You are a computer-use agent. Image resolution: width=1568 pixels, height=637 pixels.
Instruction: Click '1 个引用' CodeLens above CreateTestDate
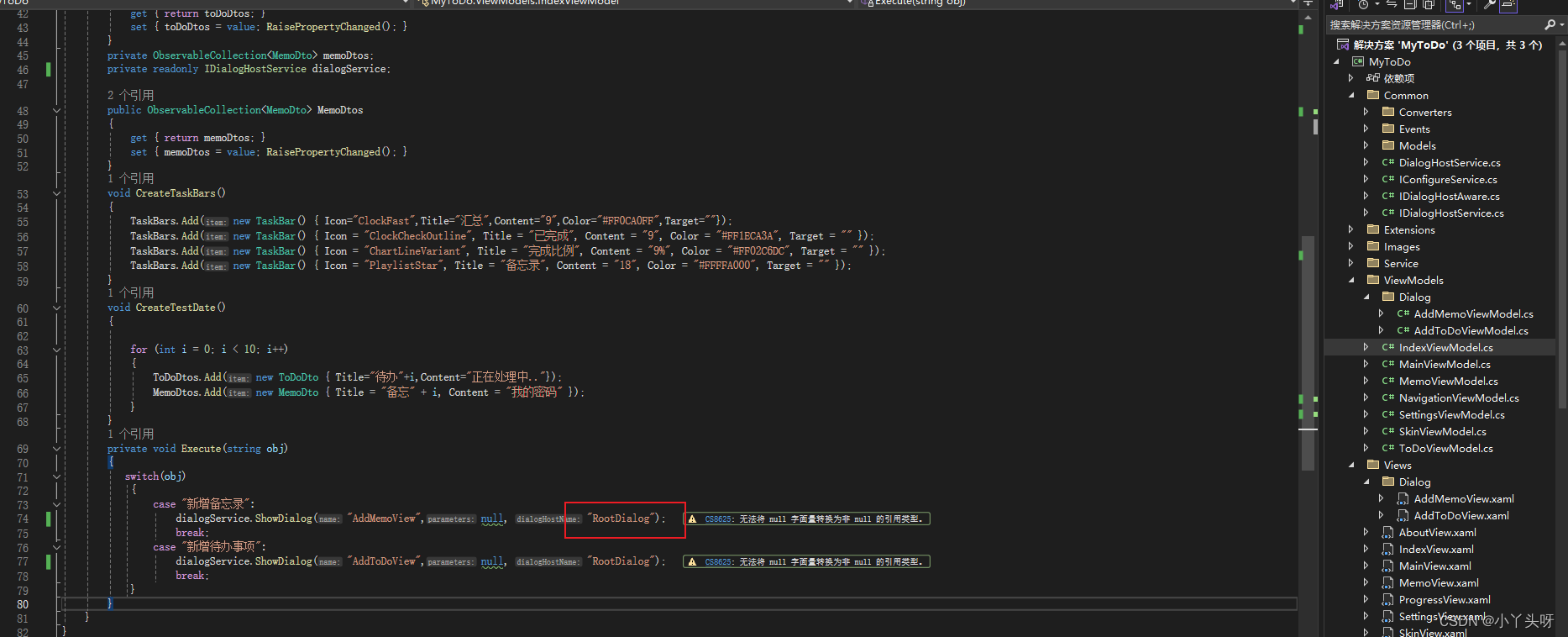tap(130, 293)
